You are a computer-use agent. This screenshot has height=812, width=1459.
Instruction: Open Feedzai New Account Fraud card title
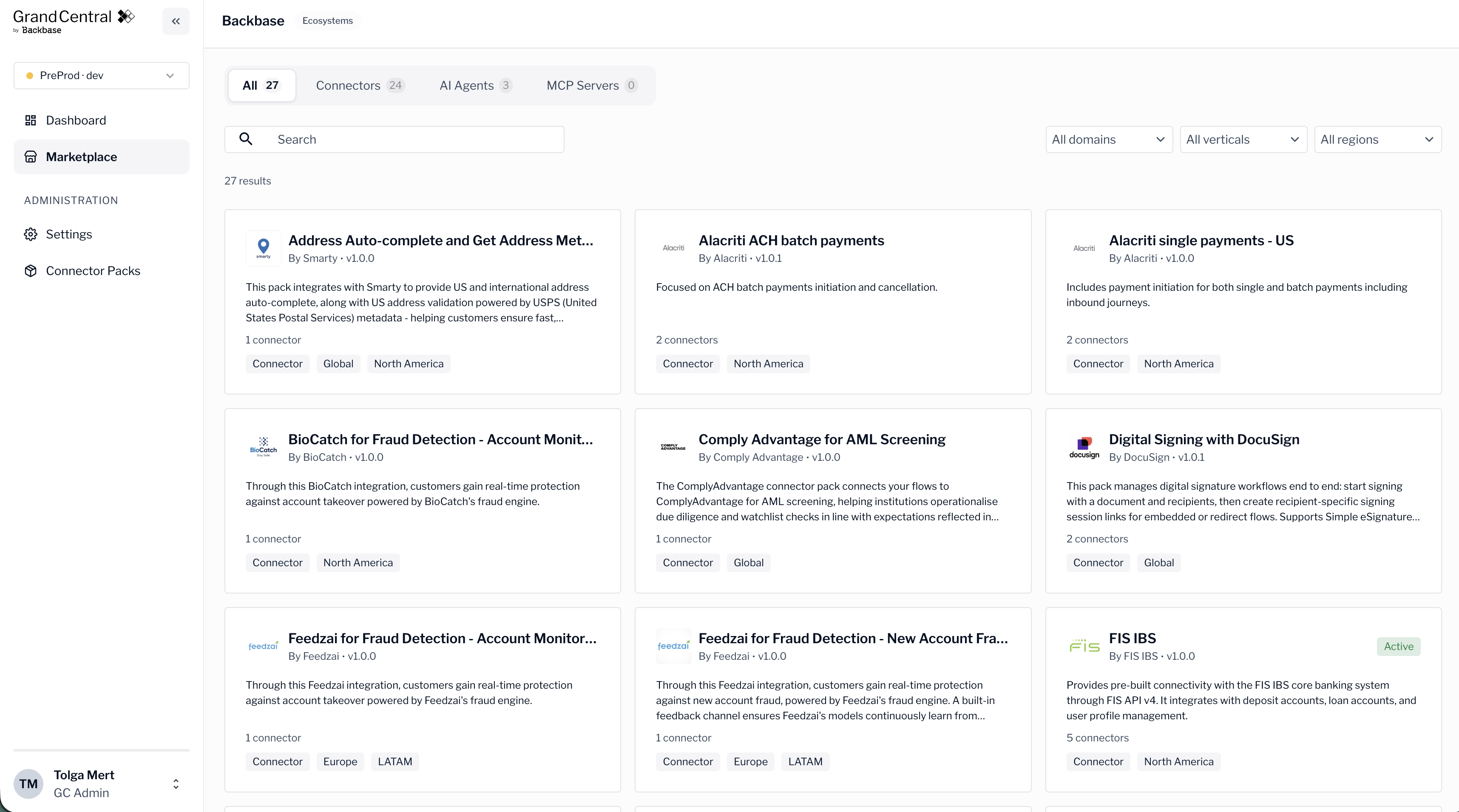coord(853,638)
